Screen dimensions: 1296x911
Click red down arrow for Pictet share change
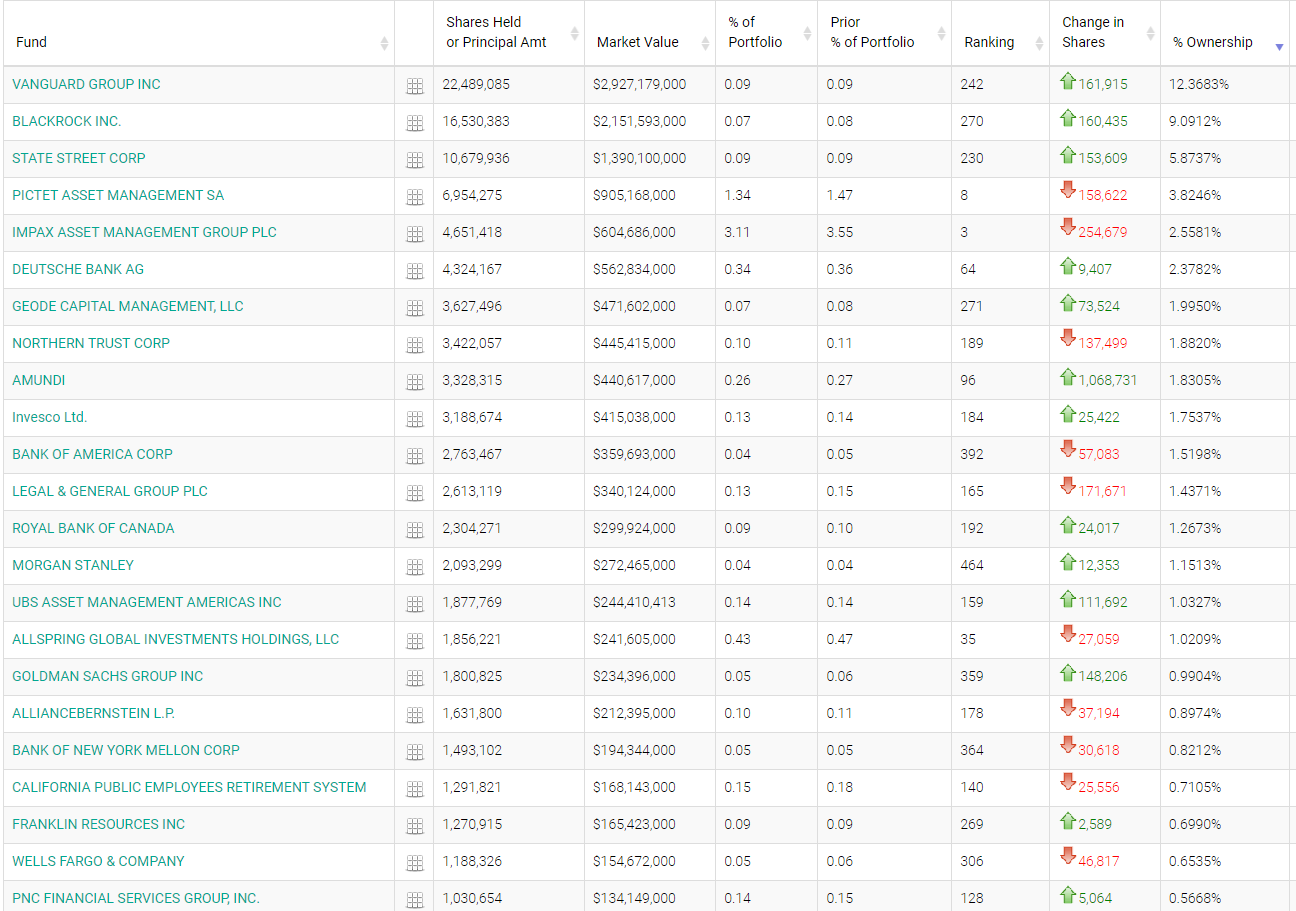pyautogui.click(x=1068, y=190)
